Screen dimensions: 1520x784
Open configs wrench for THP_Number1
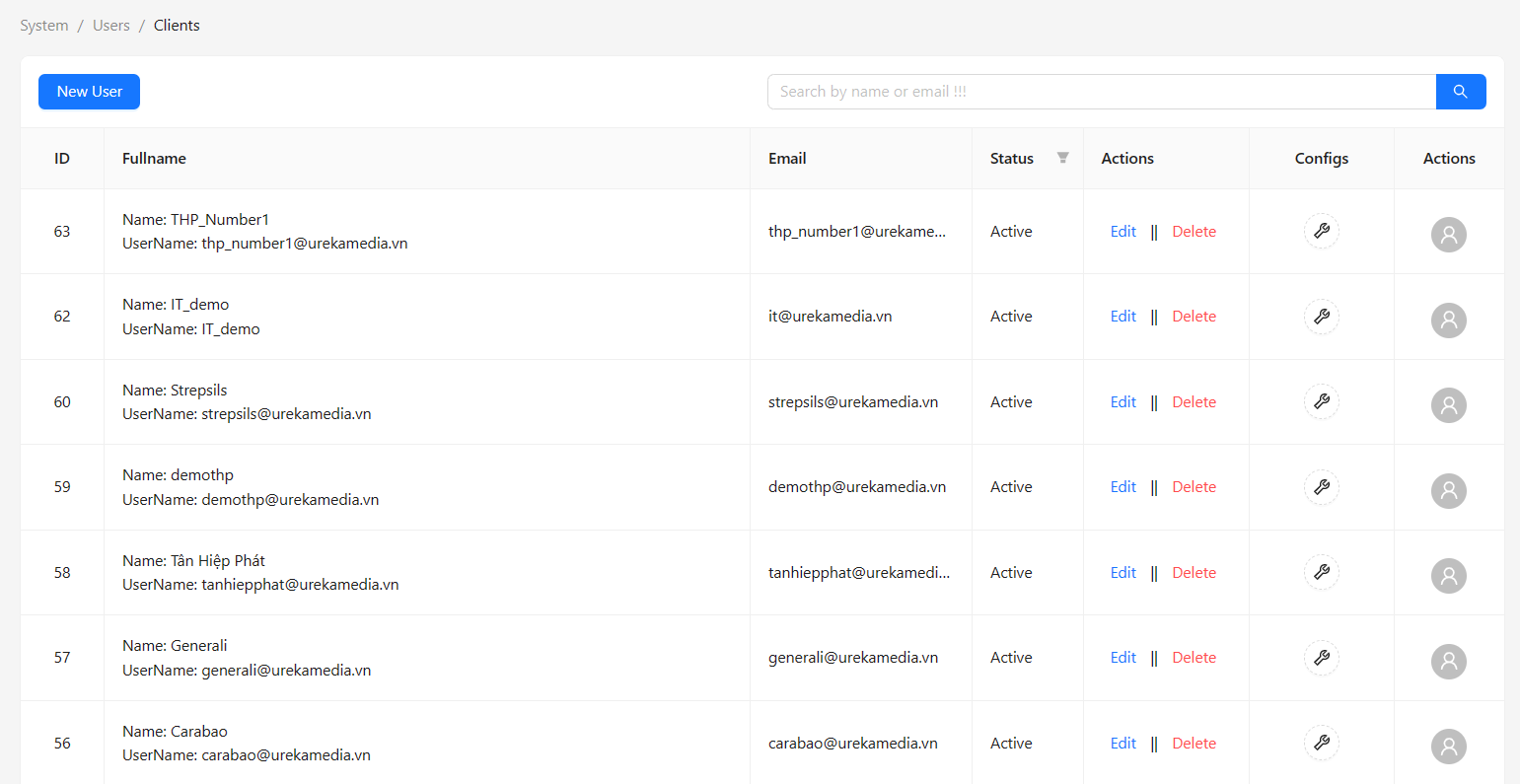1322,232
